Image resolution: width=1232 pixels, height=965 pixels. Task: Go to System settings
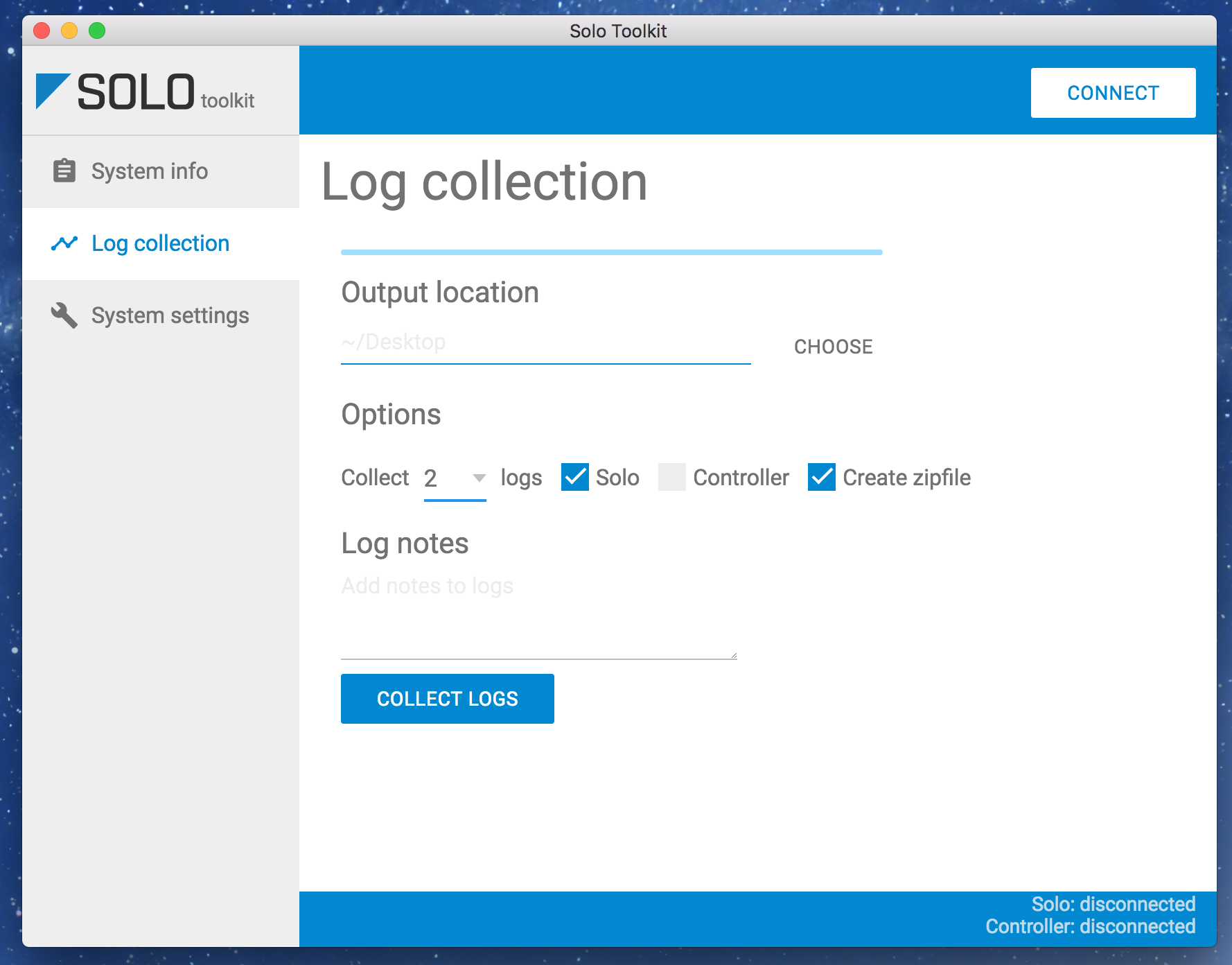coord(161,315)
